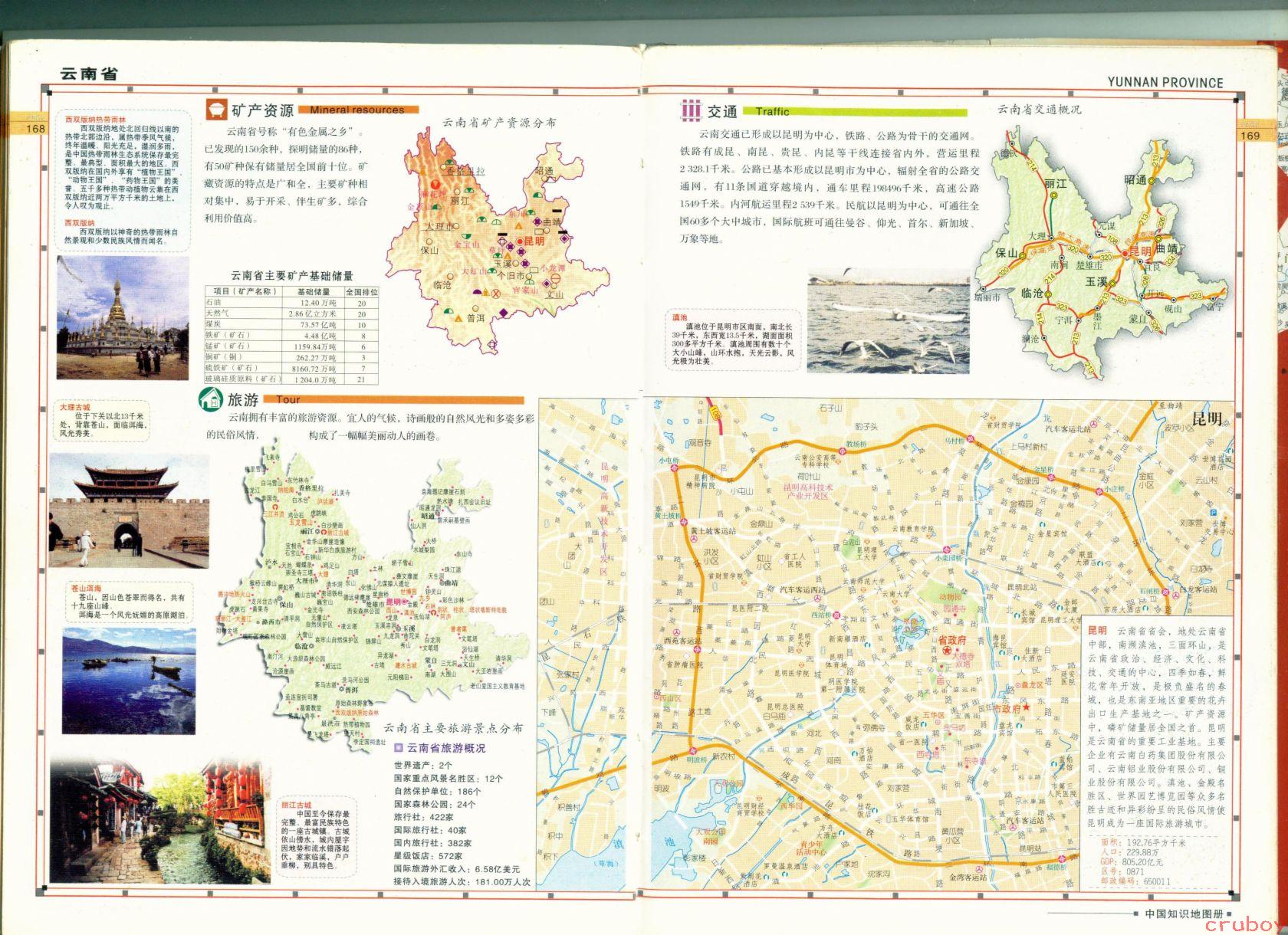The width and height of the screenshot is (1288, 935).
Task: Click the 云南省旅游概况 heading
Action: pyautogui.click(x=445, y=748)
